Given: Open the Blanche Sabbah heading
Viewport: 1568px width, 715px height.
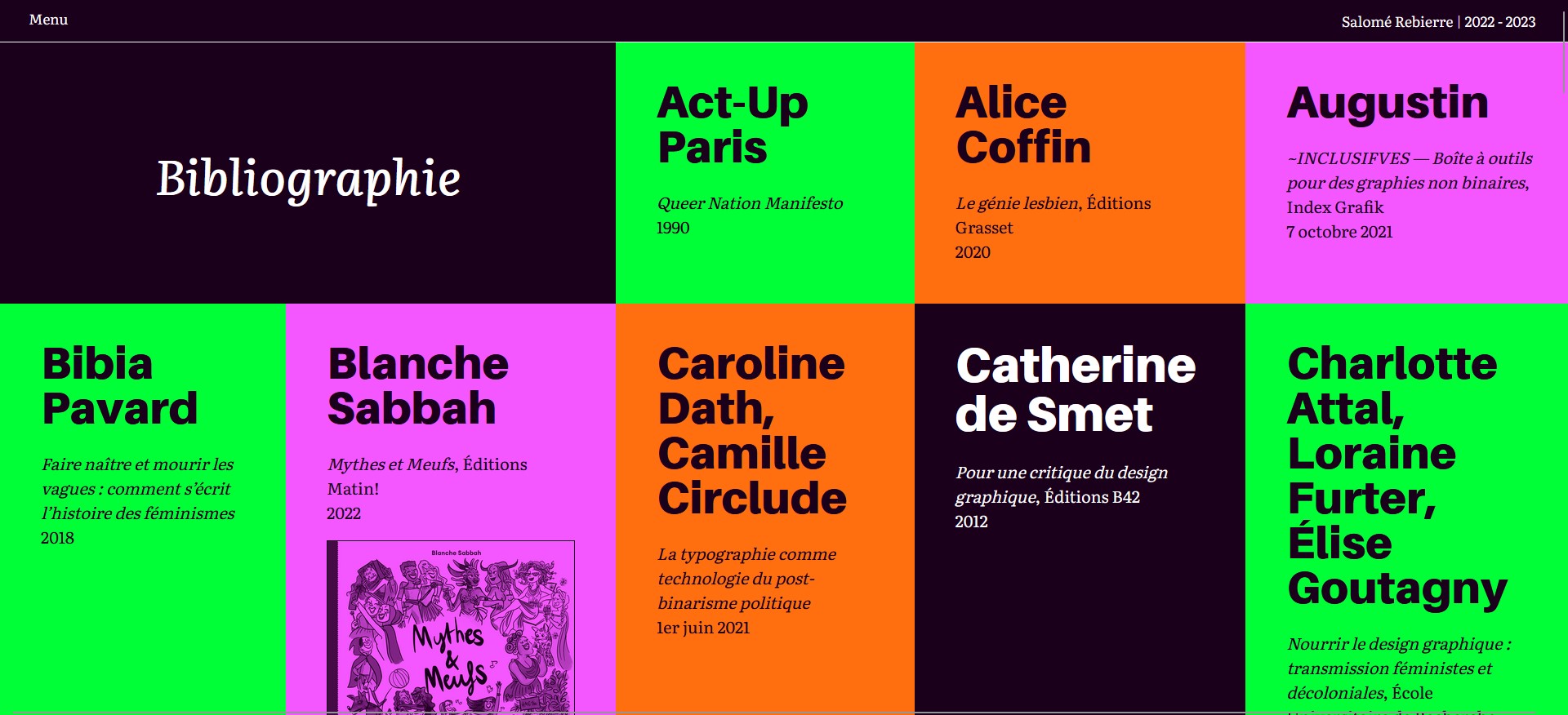Looking at the screenshot, I should point(418,386).
